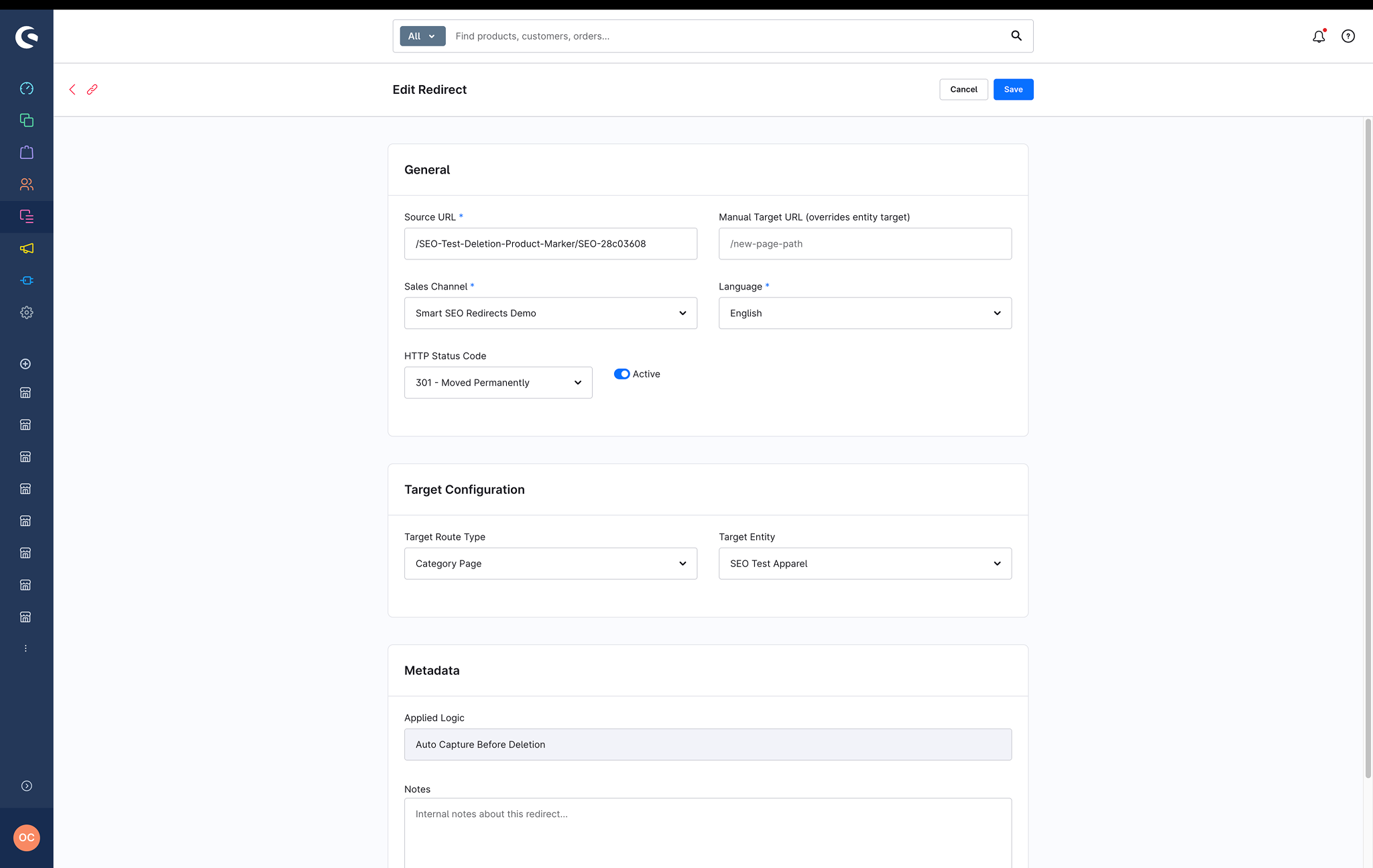Viewport: 1373px width, 868px height.
Task: Open the Target Route Type dropdown
Action: tap(550, 564)
